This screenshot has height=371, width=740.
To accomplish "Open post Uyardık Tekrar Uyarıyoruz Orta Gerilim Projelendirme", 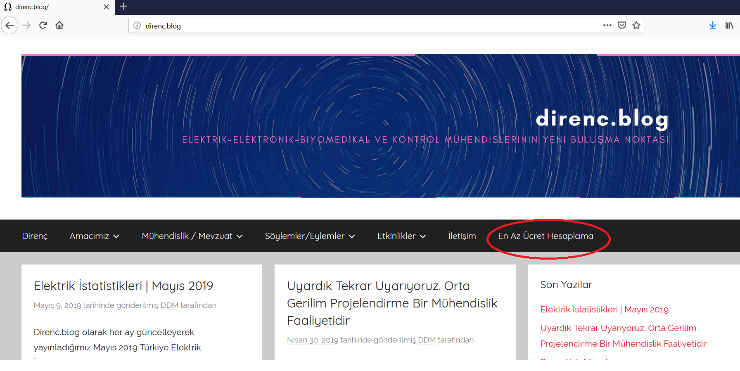I will 392,303.
